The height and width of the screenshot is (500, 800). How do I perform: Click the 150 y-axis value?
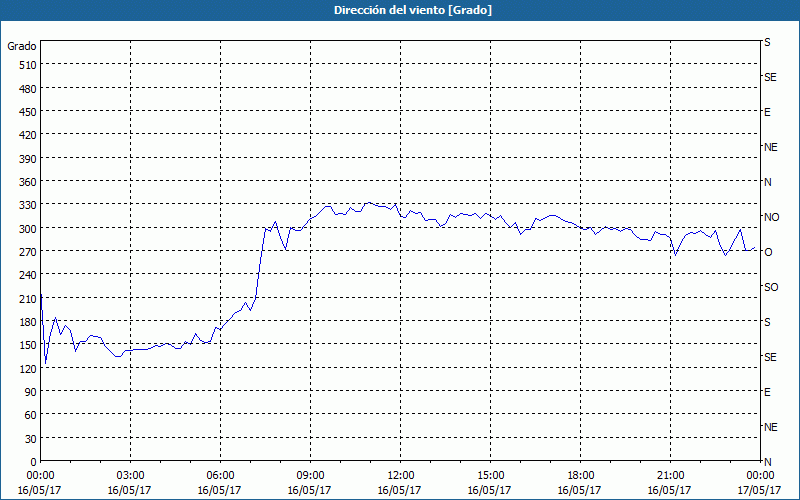click(x=28, y=345)
